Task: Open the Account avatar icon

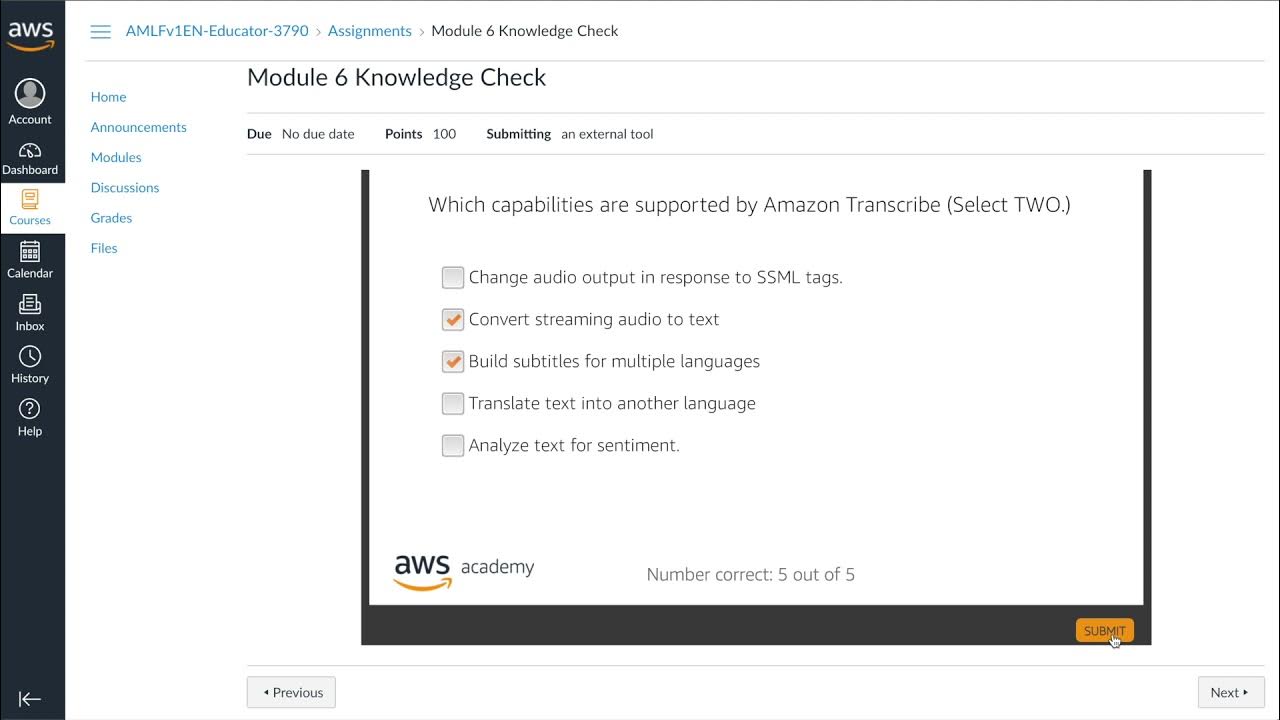Action: click(x=30, y=94)
